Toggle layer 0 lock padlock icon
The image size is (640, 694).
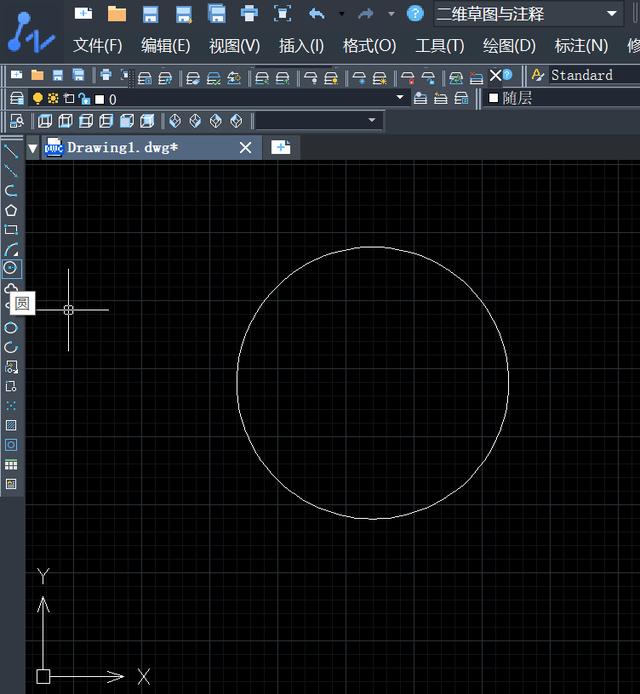coord(84,99)
